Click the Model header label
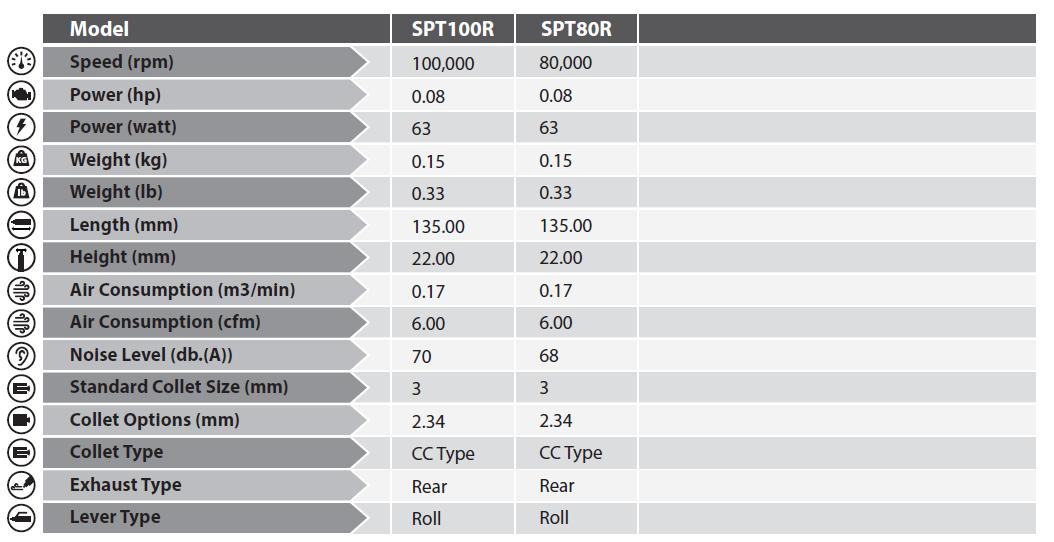 point(99,29)
